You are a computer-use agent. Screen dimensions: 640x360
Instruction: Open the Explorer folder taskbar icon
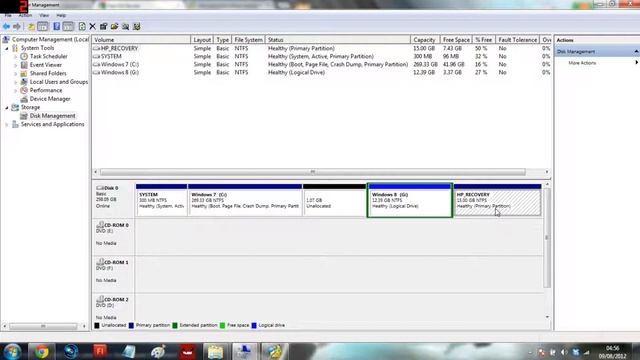pyautogui.click(x=216, y=351)
